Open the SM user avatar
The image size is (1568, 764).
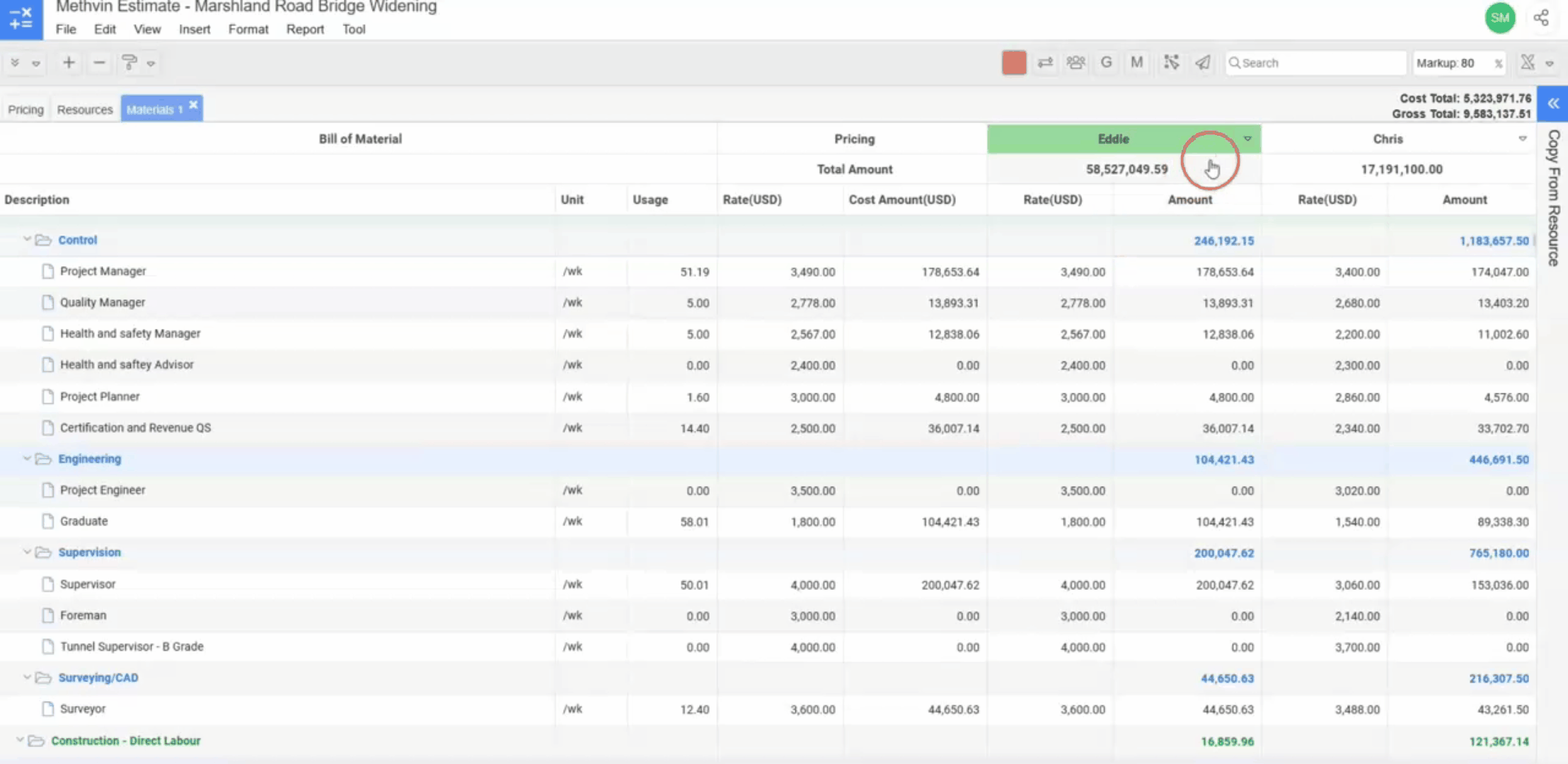pos(1499,18)
